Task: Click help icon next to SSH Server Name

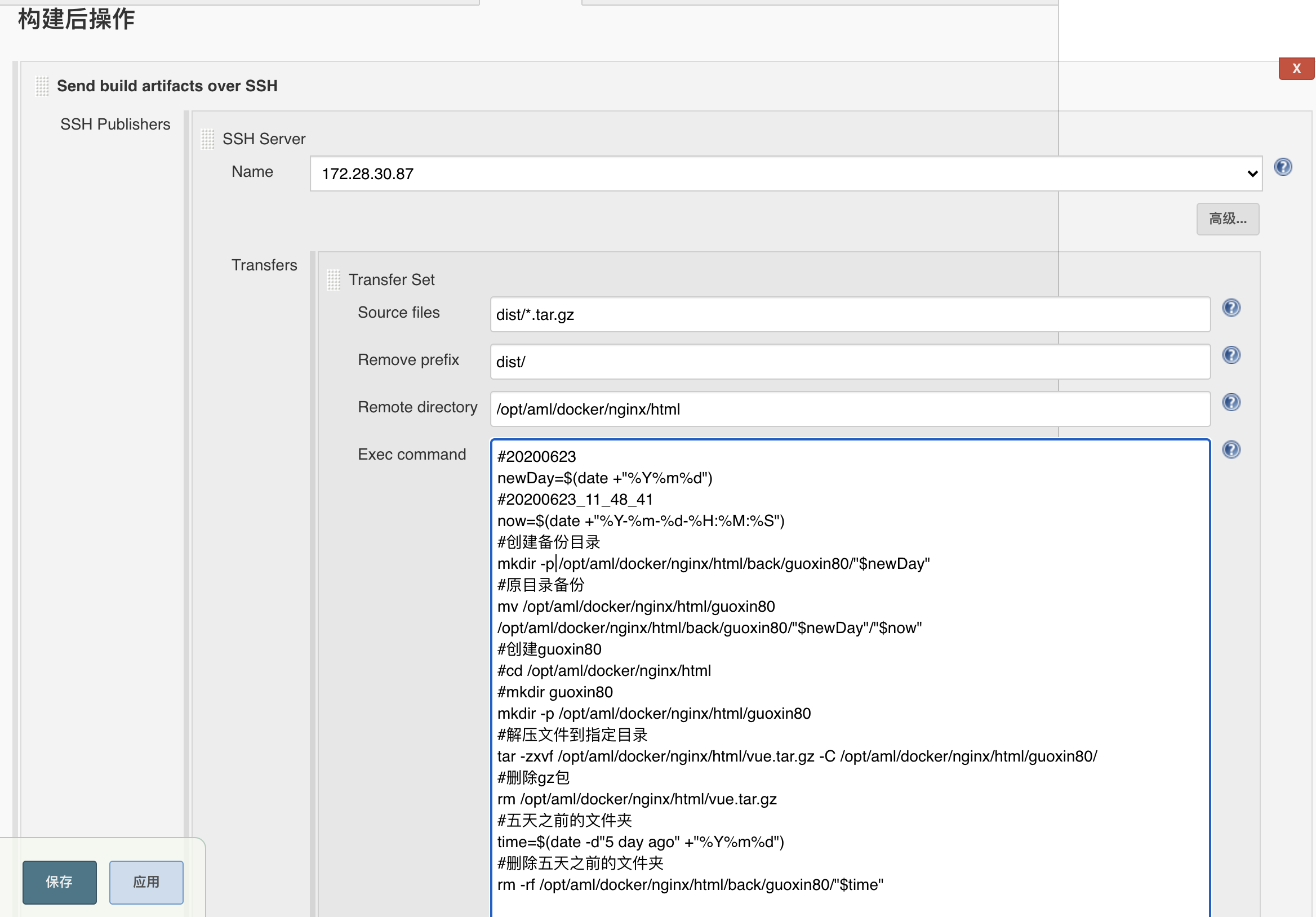Action: pyautogui.click(x=1283, y=167)
